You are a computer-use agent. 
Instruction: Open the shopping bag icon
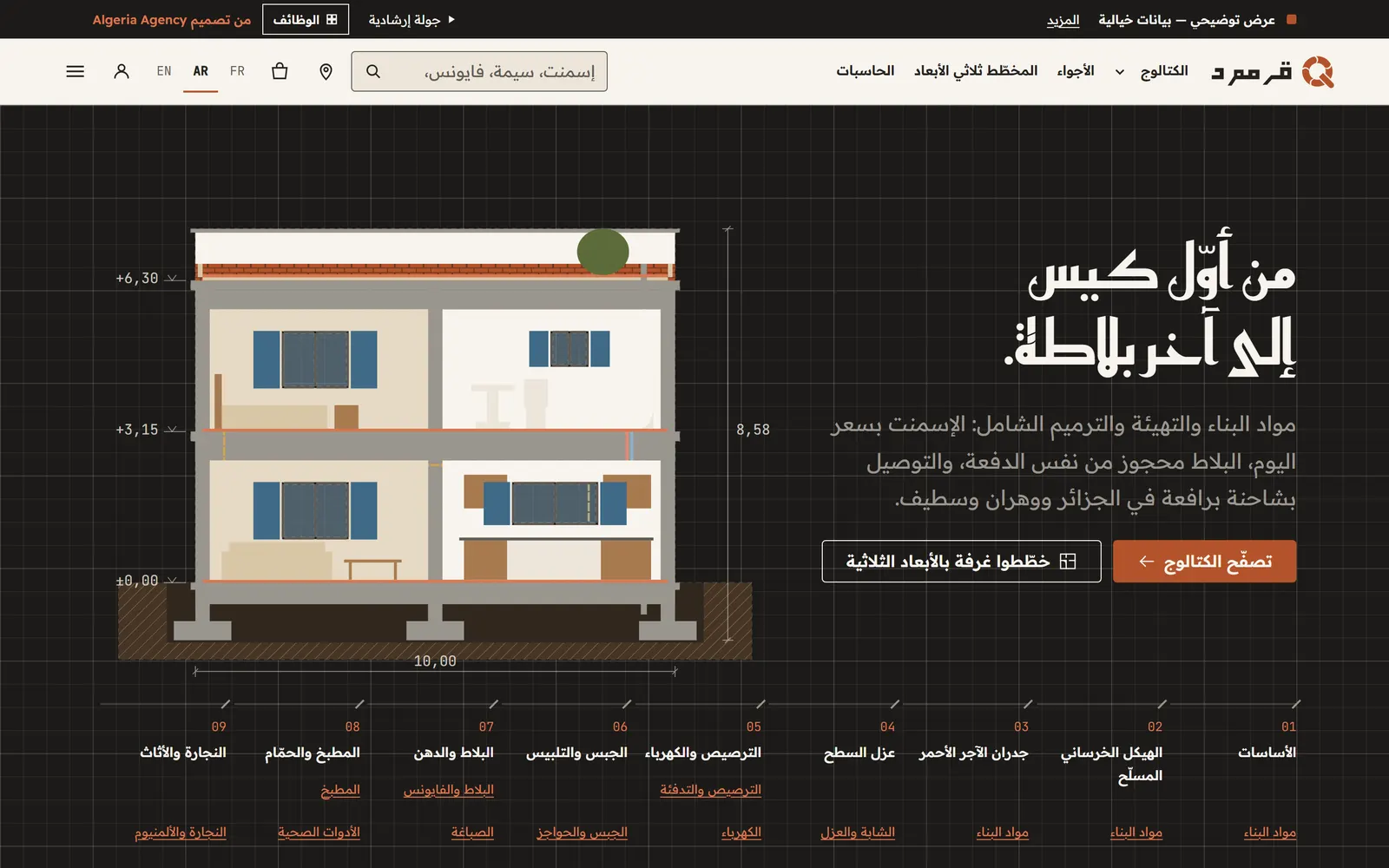pos(280,71)
